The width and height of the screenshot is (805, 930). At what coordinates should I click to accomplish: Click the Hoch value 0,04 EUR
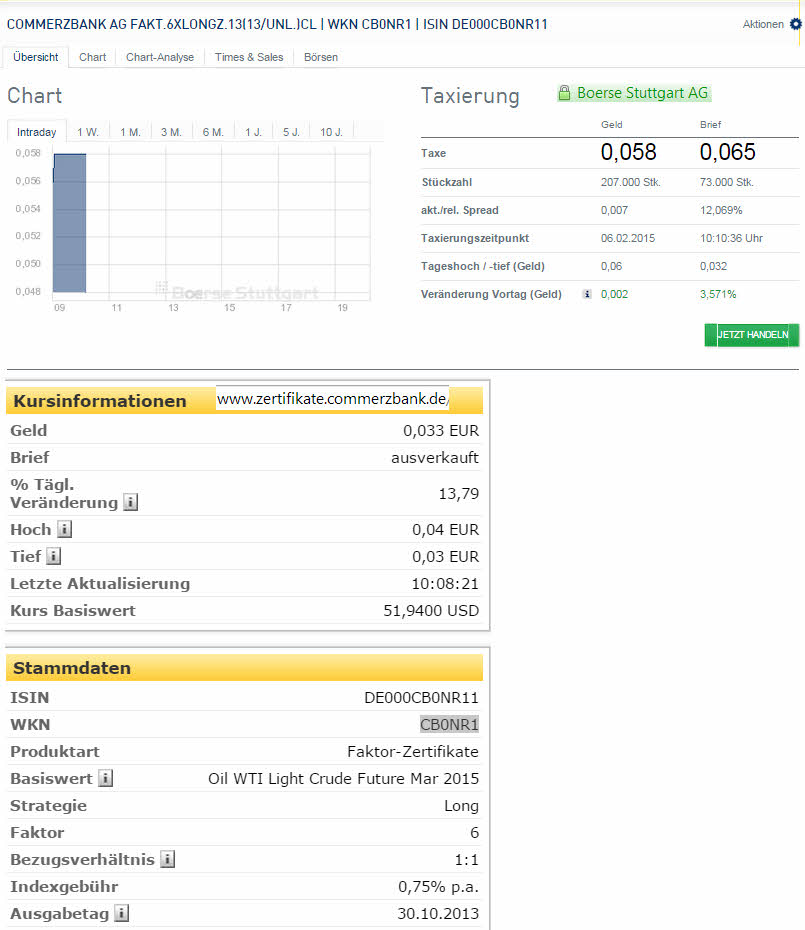[x=446, y=530]
